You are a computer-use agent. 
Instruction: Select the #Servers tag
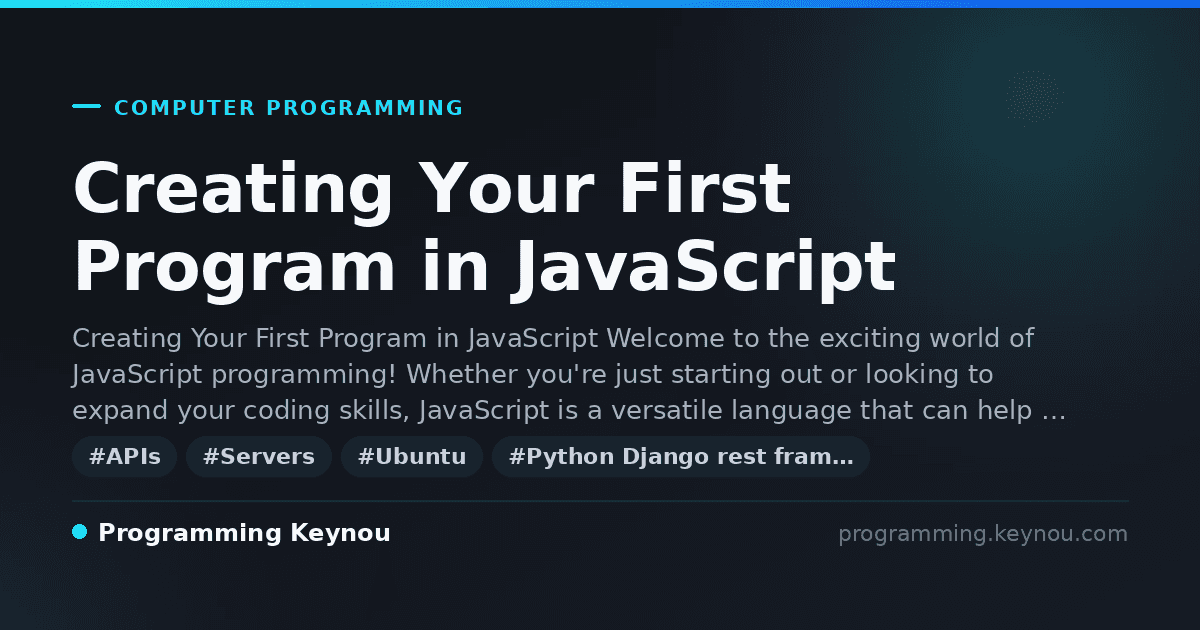click(259, 457)
